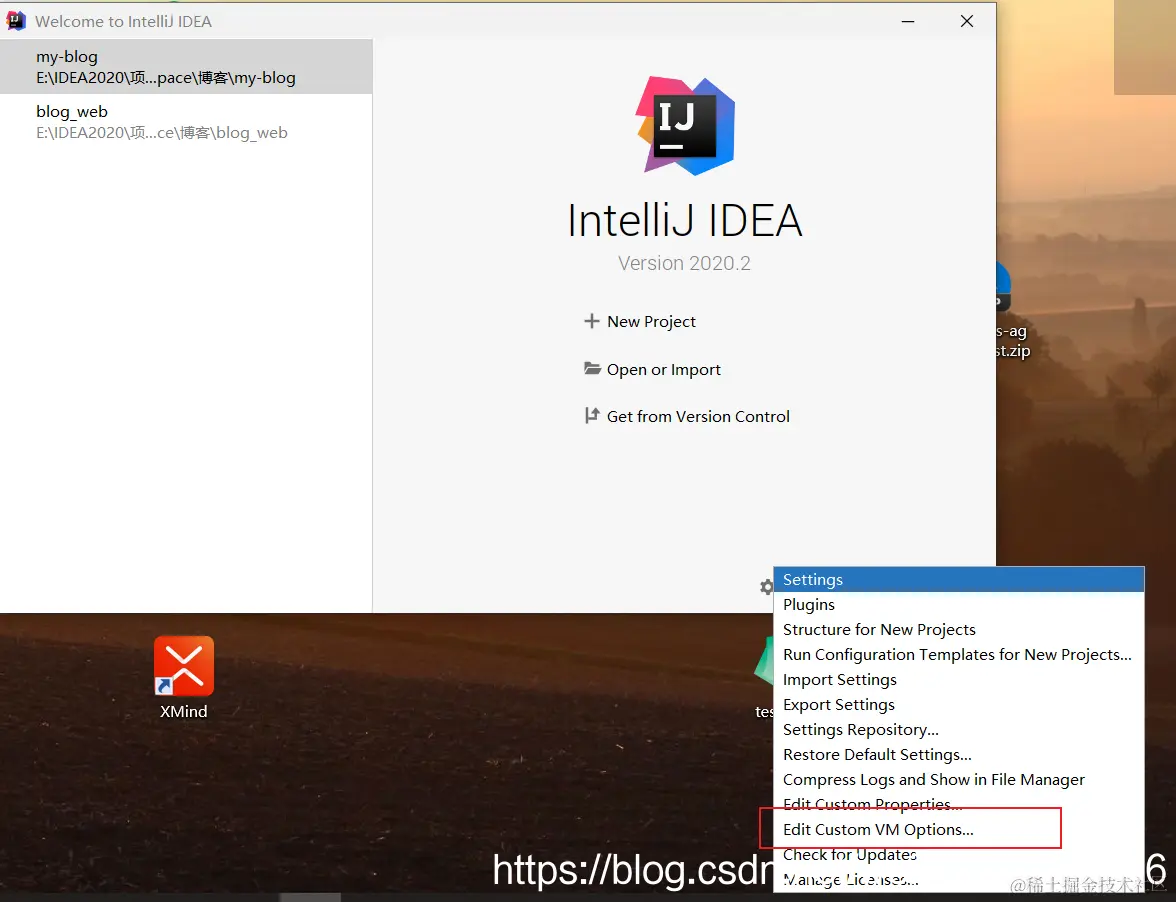Select Edit Custom Properties entry
Image resolution: width=1176 pixels, height=902 pixels.
958,804
